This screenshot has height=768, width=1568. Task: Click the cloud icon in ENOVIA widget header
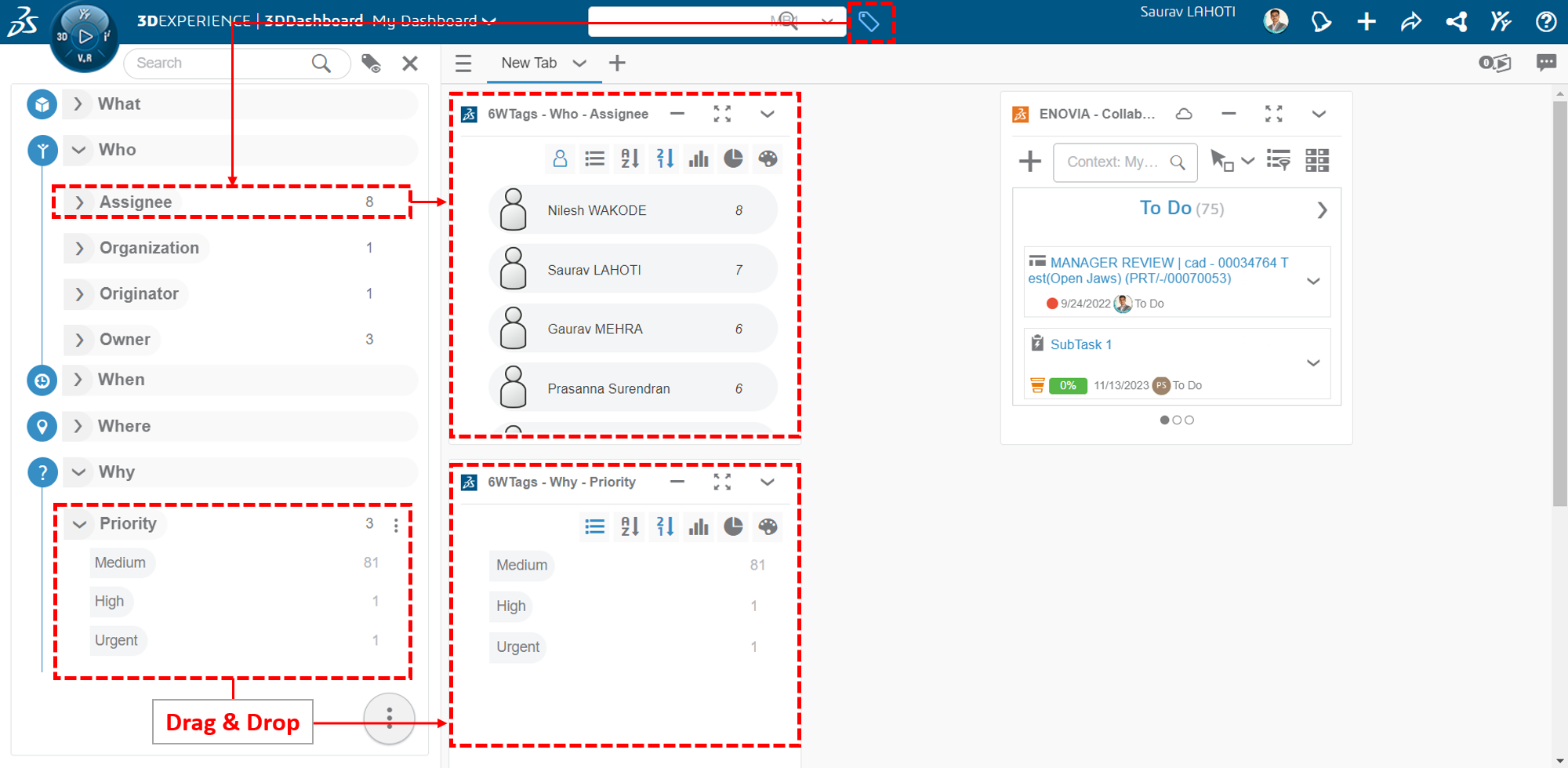1184,114
